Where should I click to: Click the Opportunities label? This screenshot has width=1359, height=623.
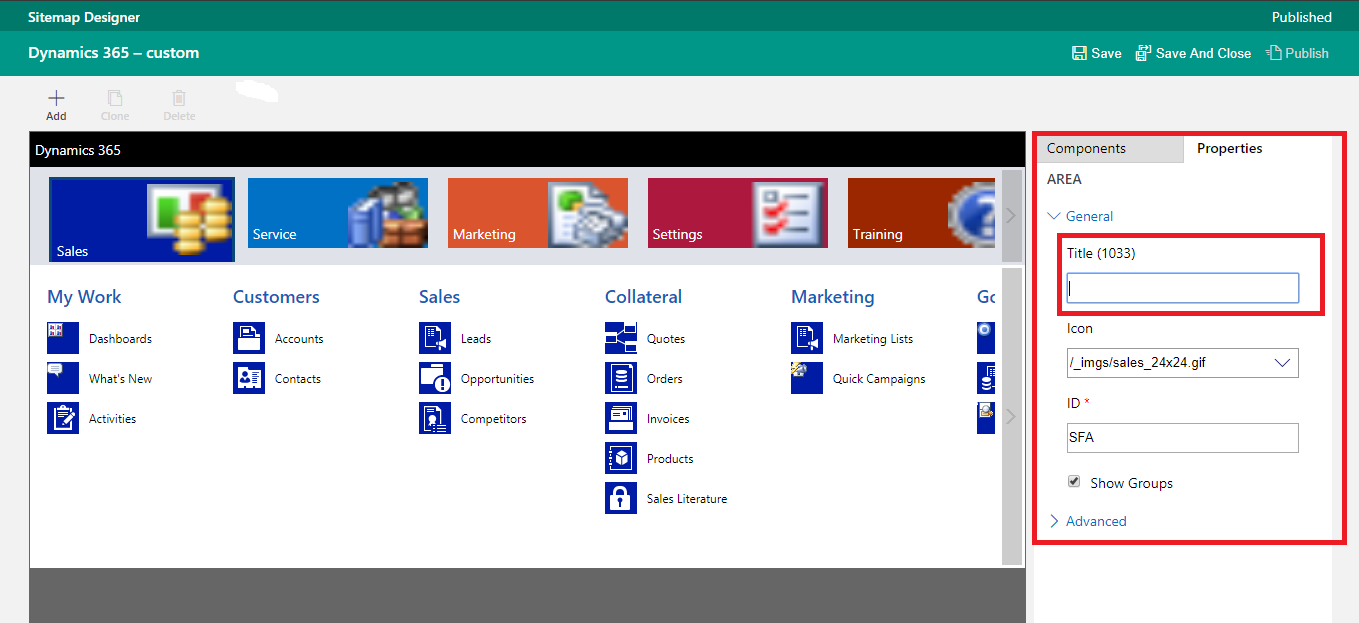tap(497, 379)
